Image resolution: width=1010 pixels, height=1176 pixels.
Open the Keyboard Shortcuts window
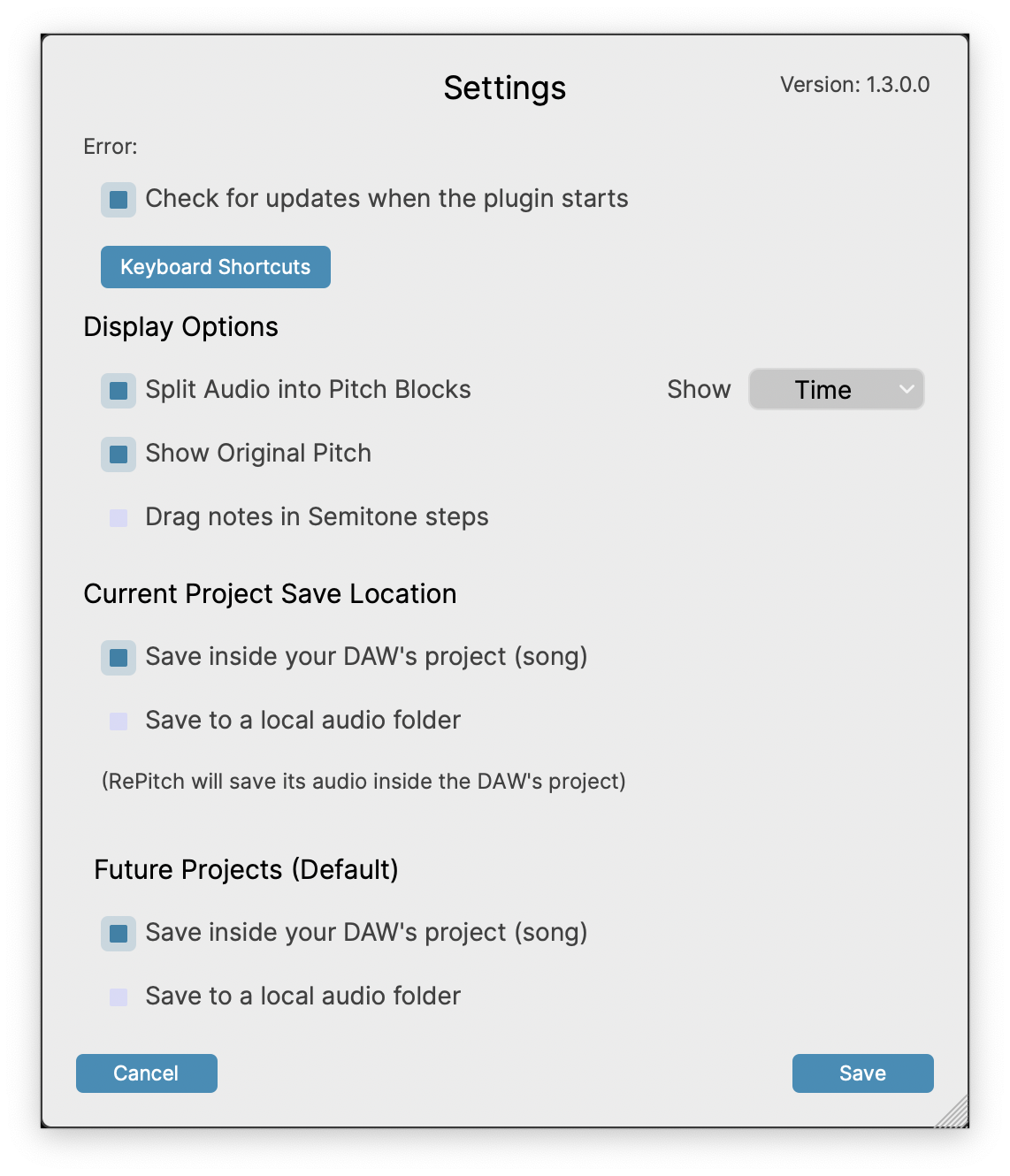(216, 267)
